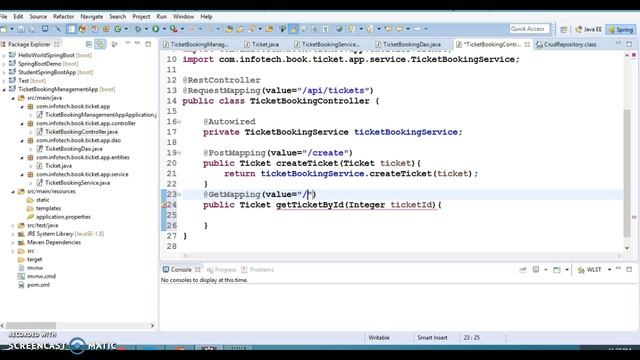Select TicketBookingController.java in Package Explorer

tap(81, 132)
